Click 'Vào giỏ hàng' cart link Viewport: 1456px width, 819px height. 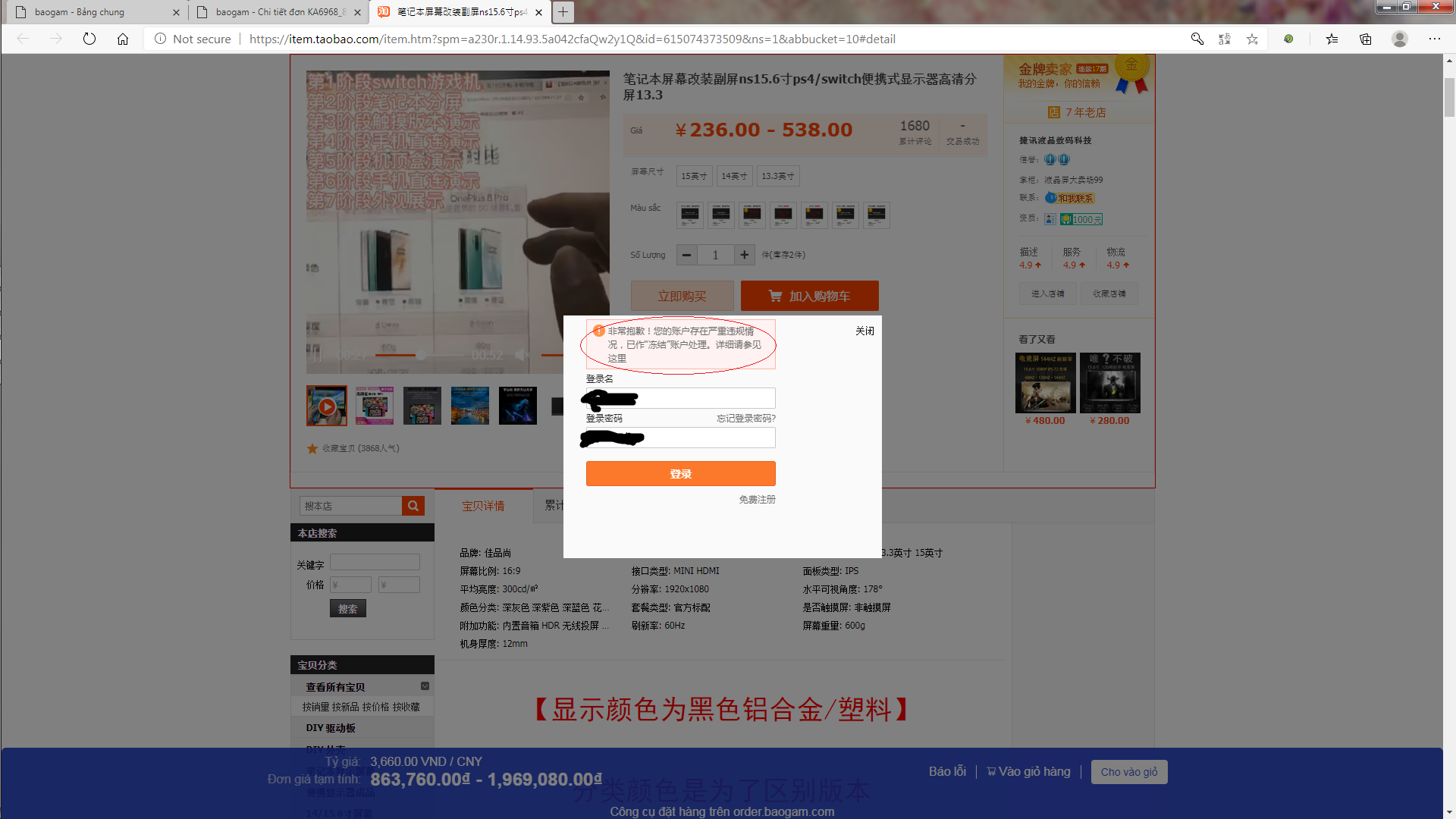[1028, 772]
